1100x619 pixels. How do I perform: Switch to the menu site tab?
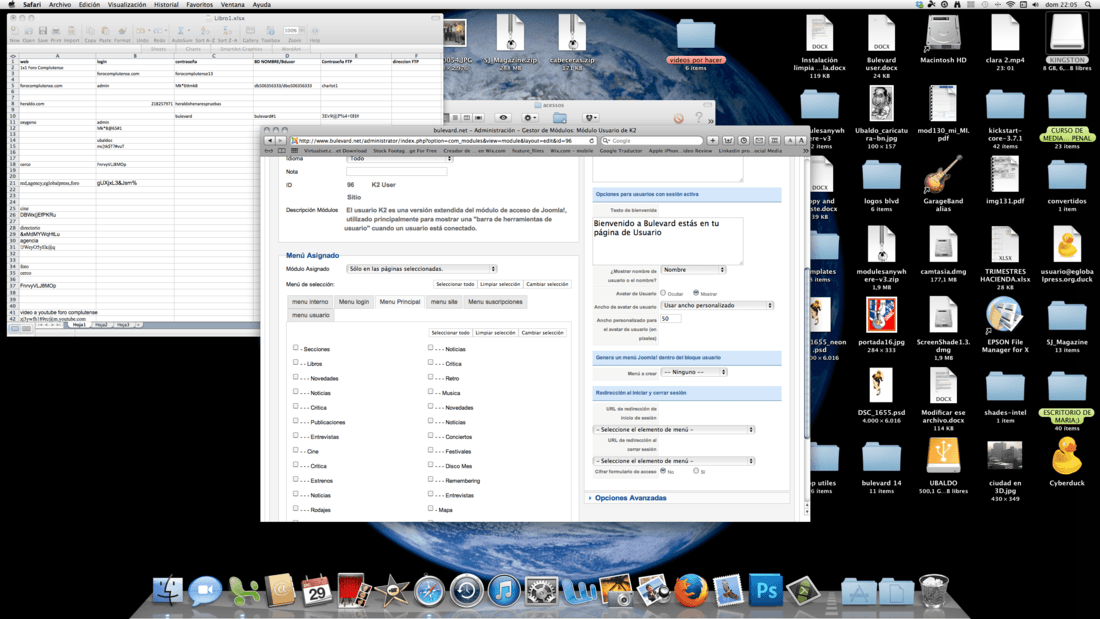click(444, 302)
